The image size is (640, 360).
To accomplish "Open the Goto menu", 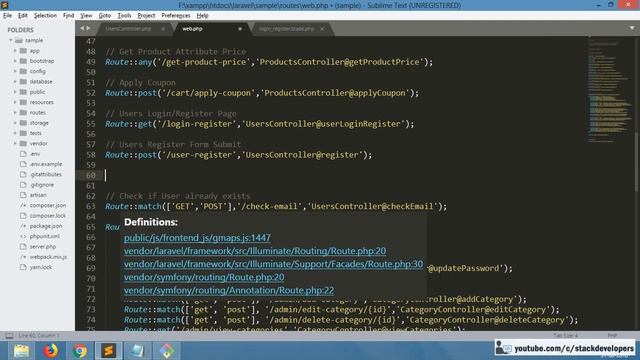I will (104, 16).
